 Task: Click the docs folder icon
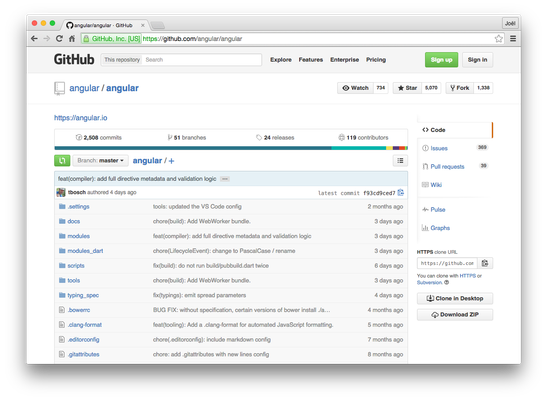coord(62,221)
